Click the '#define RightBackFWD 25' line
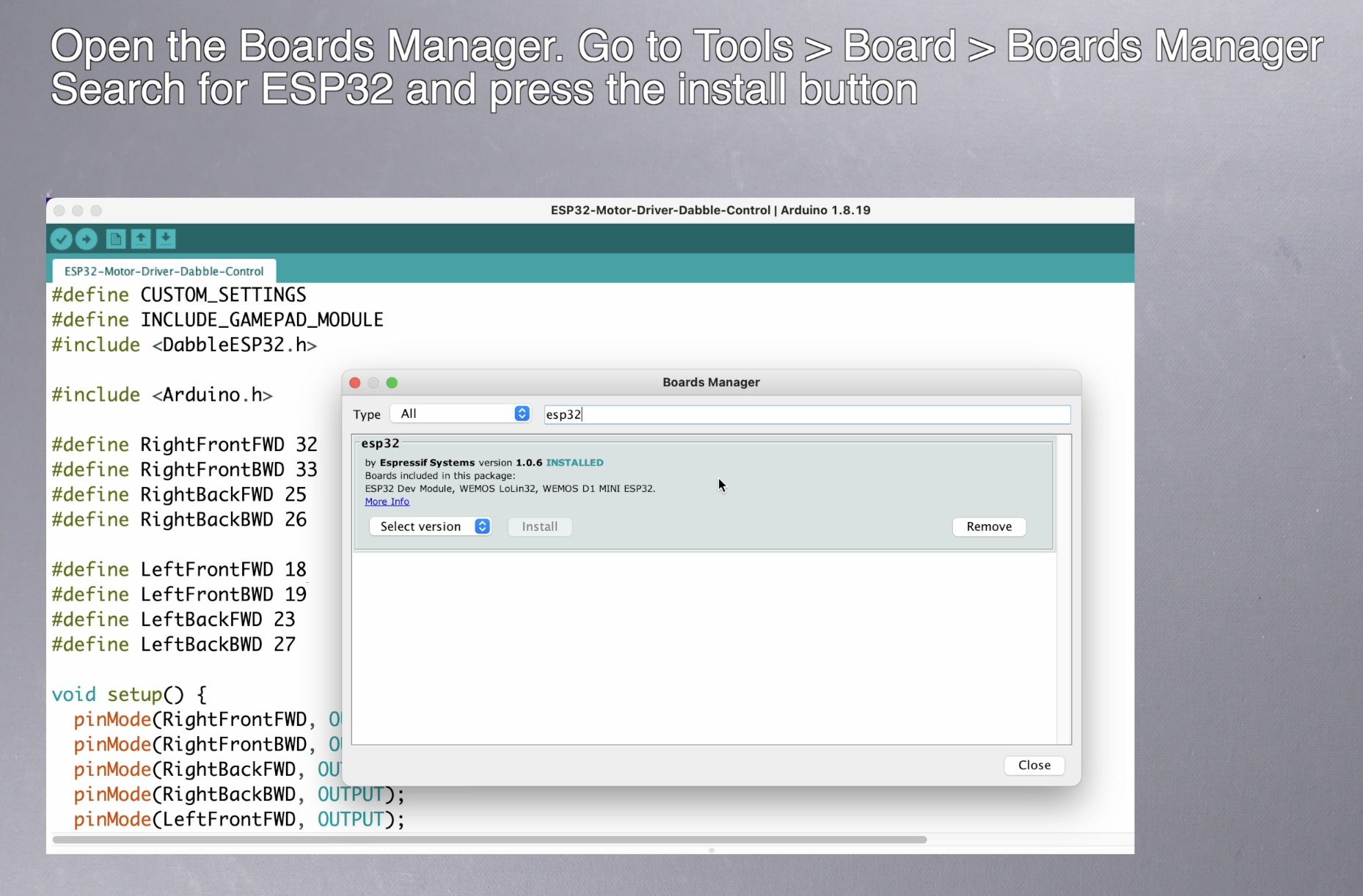This screenshot has height=896, width=1363. [x=179, y=494]
